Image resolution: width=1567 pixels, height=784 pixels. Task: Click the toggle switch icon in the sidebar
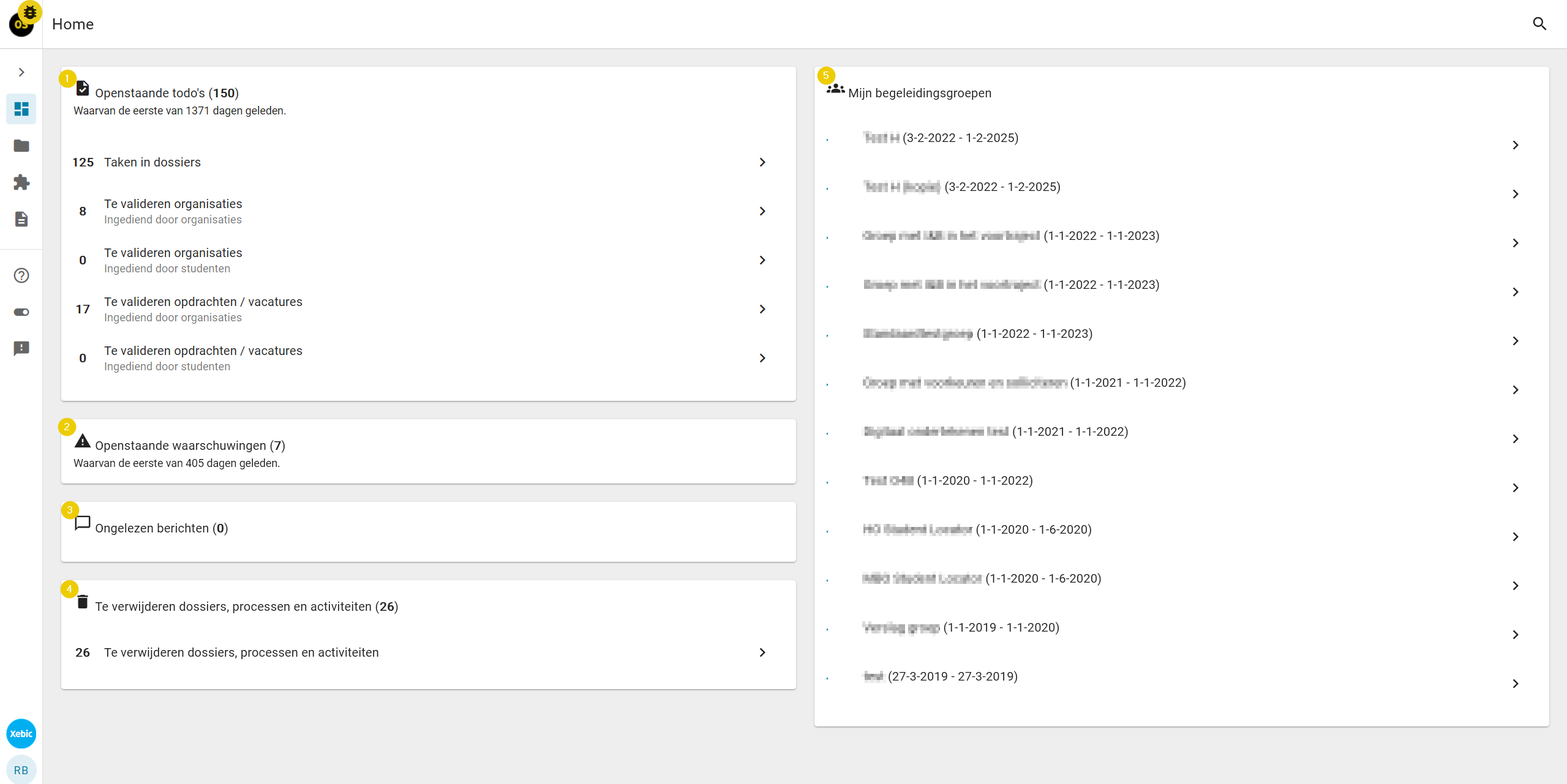click(21, 312)
